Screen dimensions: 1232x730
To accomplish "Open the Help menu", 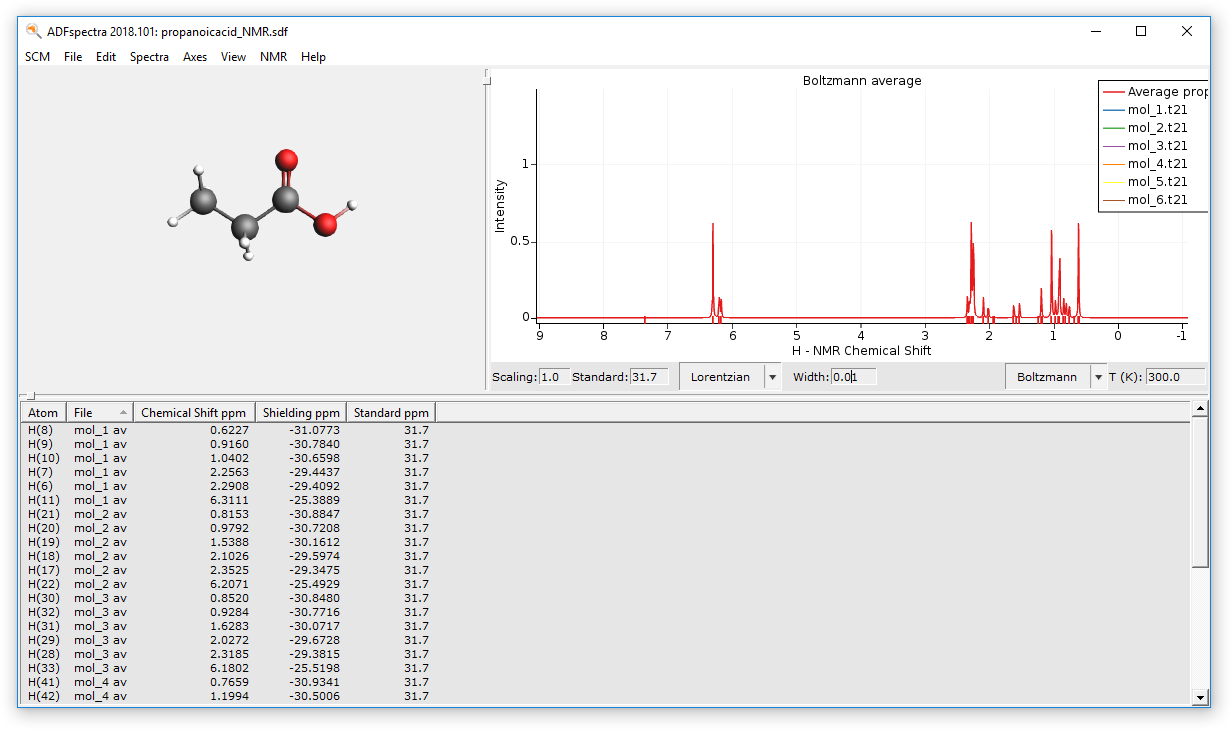I will click(313, 57).
